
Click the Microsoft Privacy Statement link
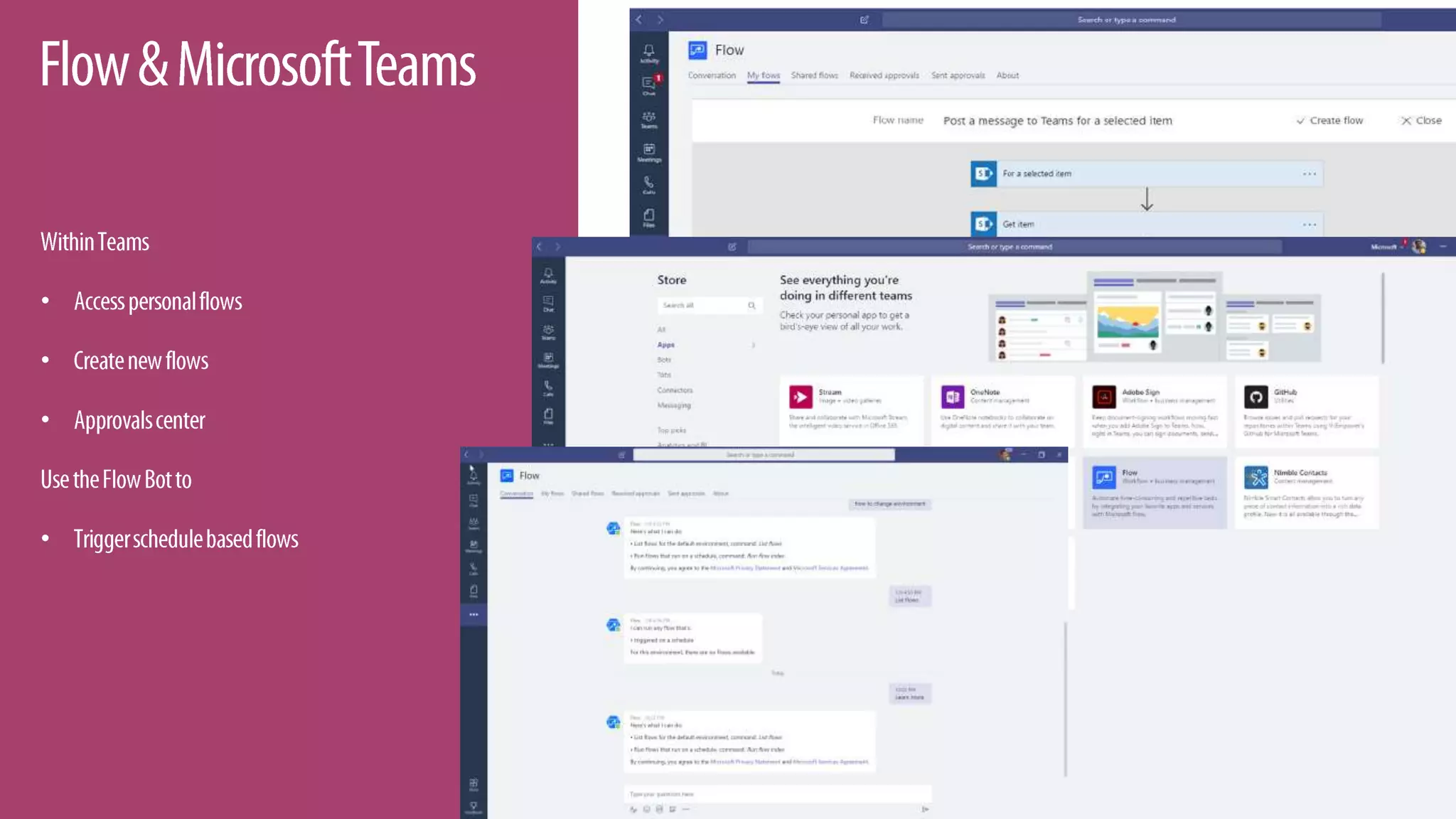pyautogui.click(x=745, y=568)
